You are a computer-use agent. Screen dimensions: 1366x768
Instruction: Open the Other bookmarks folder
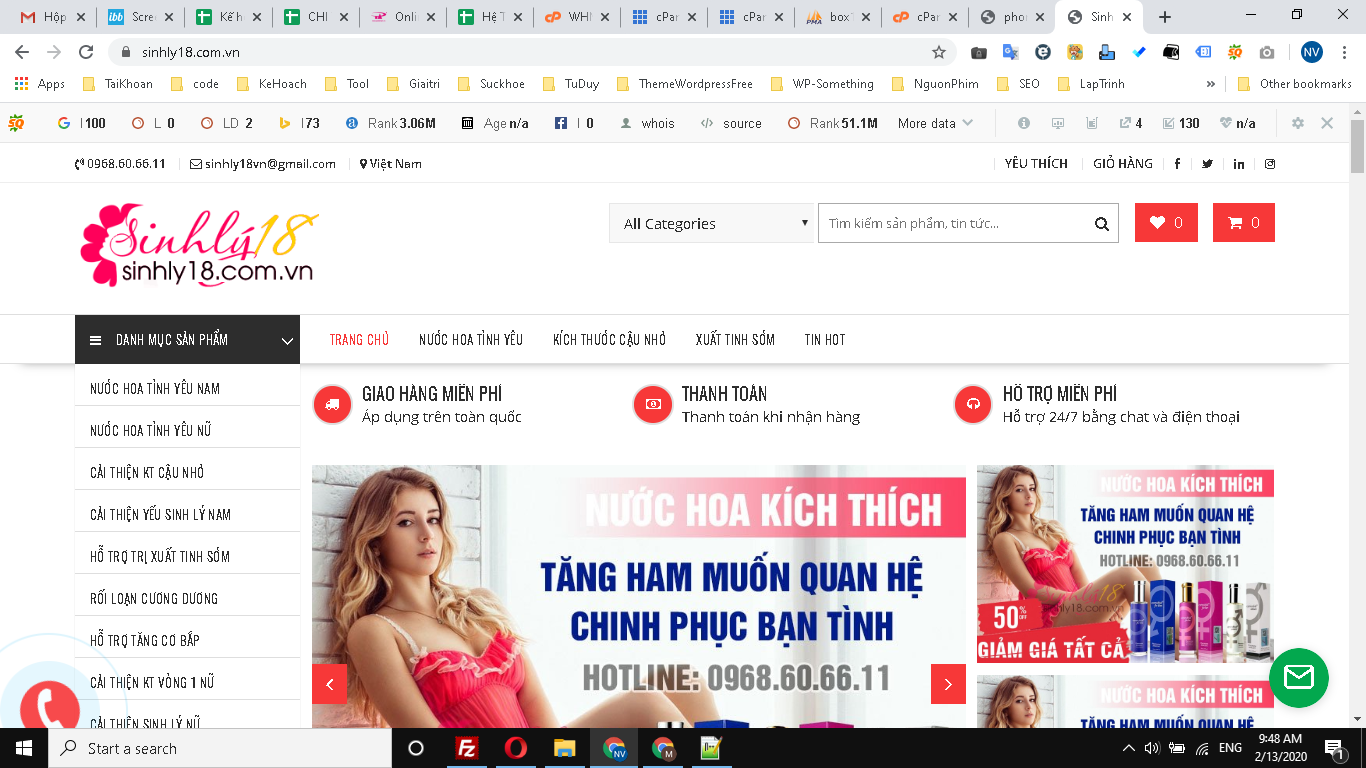(1294, 84)
